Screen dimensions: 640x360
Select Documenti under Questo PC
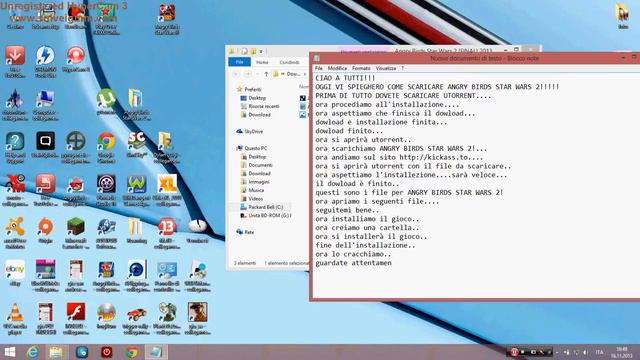(x=260, y=165)
